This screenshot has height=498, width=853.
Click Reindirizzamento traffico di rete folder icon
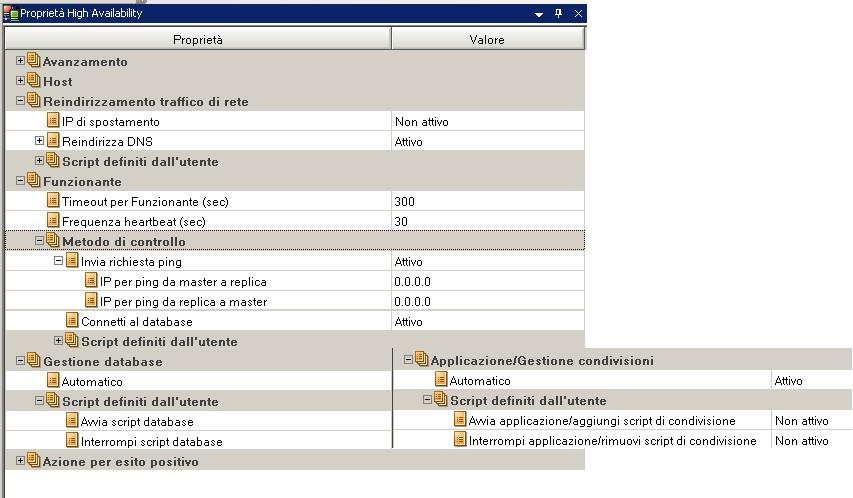[34, 100]
